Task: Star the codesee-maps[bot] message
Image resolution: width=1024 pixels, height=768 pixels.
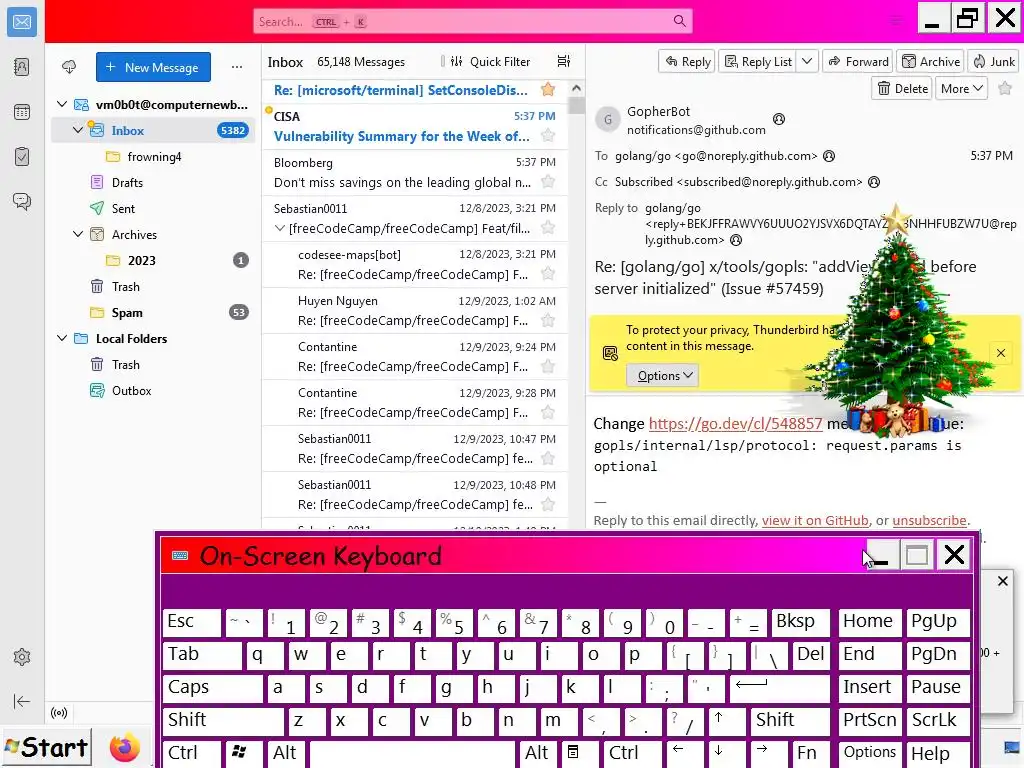Action: (x=548, y=274)
